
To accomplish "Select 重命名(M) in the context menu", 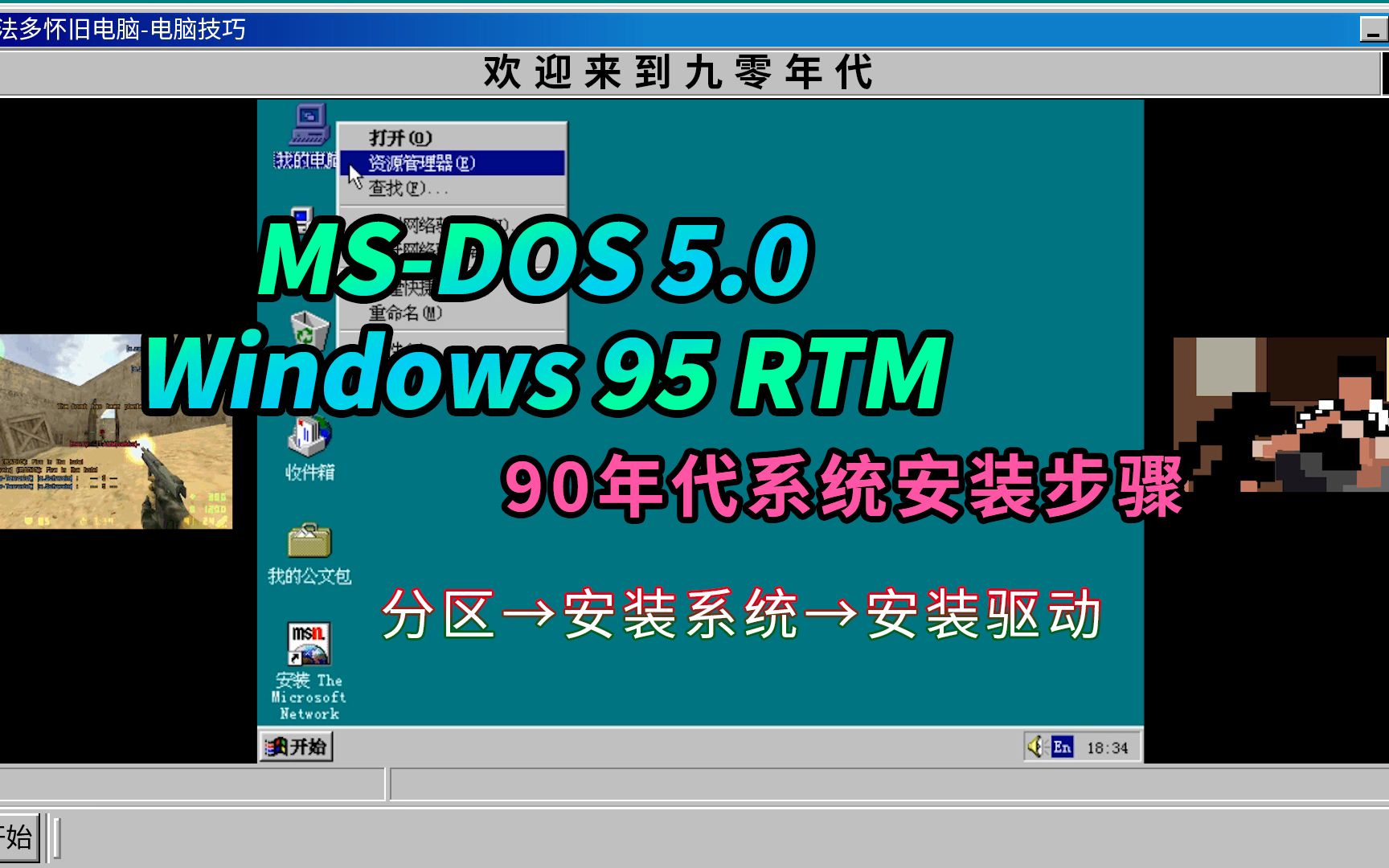I will pyautogui.click(x=452, y=313).
